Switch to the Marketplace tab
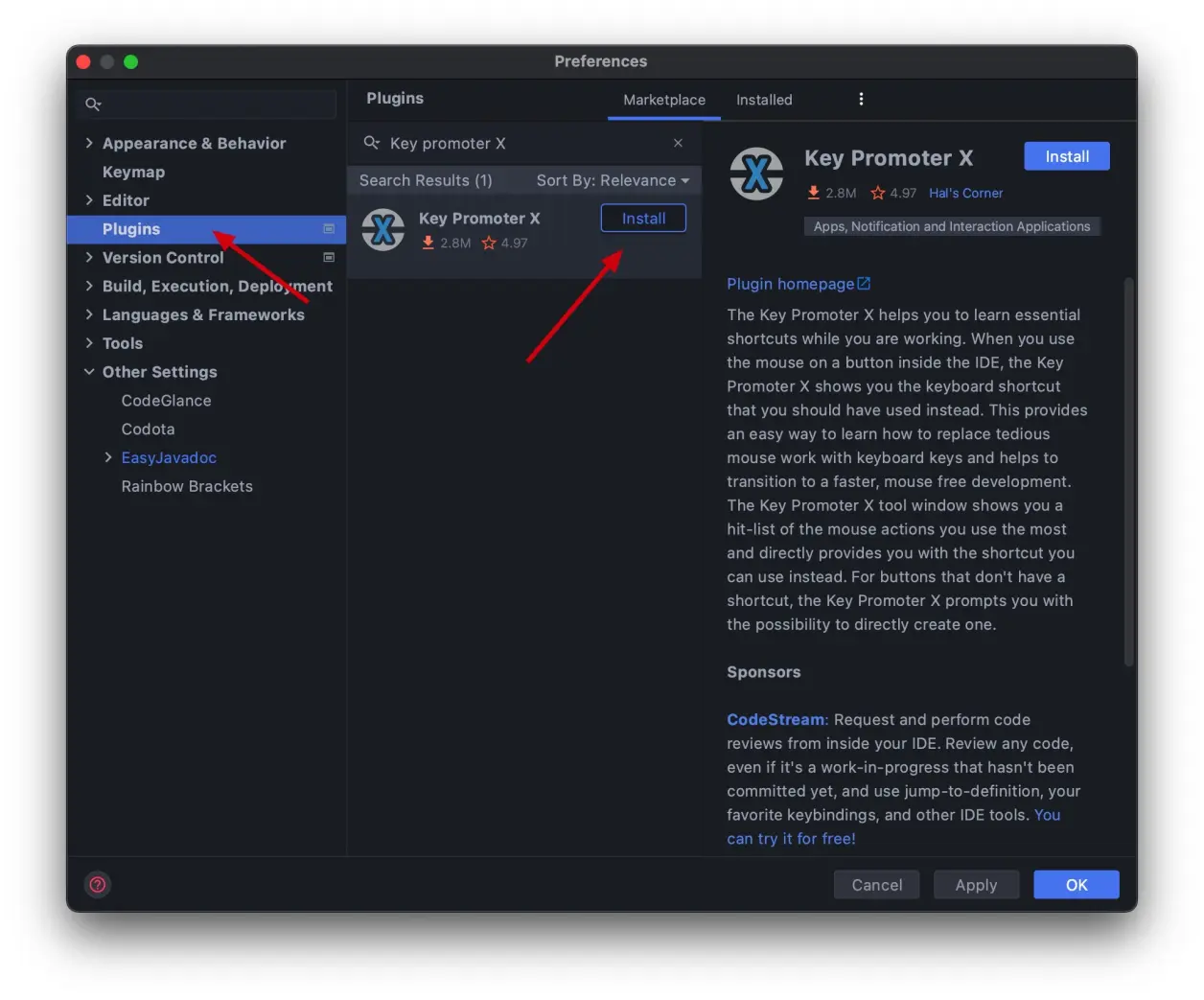Viewport: 1204px width, 1000px height. (664, 100)
